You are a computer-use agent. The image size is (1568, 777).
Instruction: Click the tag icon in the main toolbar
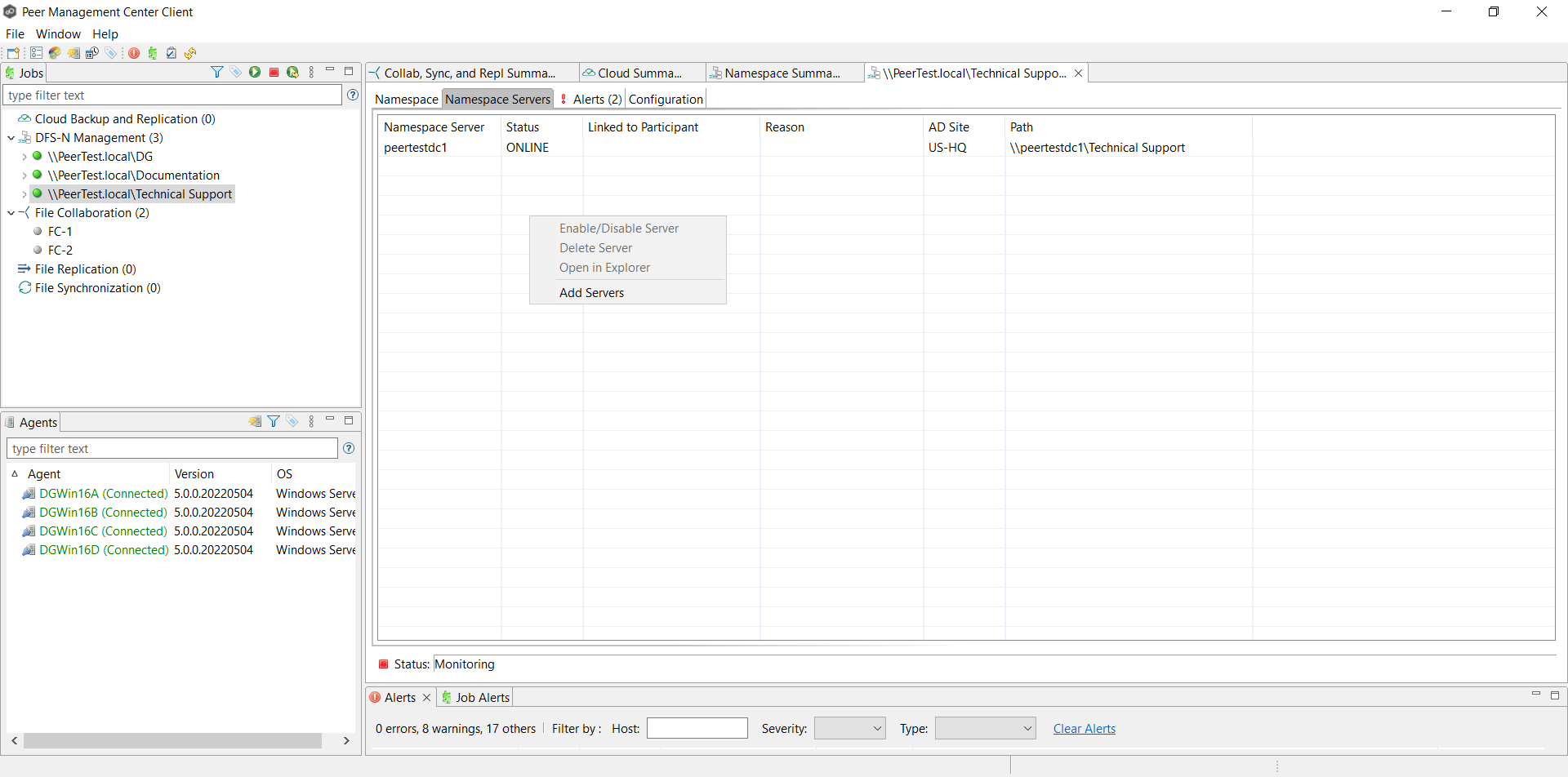tap(111, 53)
